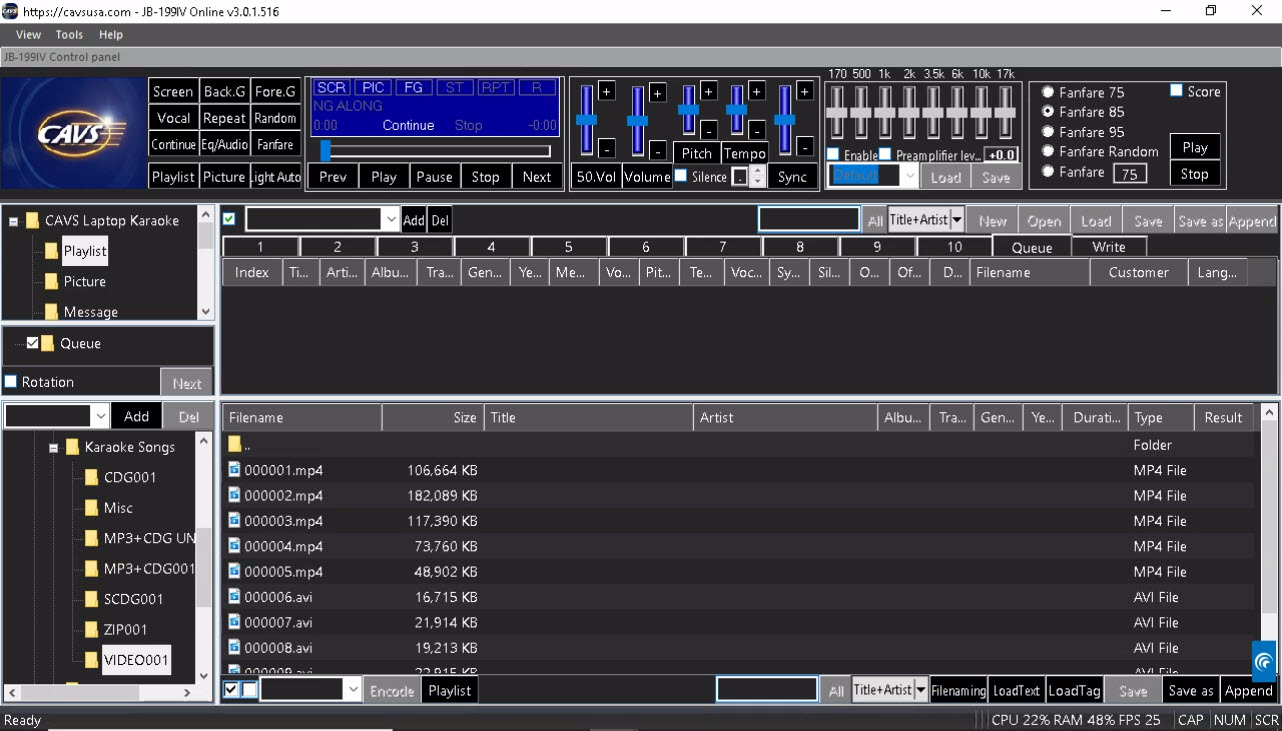The height and width of the screenshot is (731, 1282).
Task: Click the CAVS logo image
Action: (x=73, y=134)
